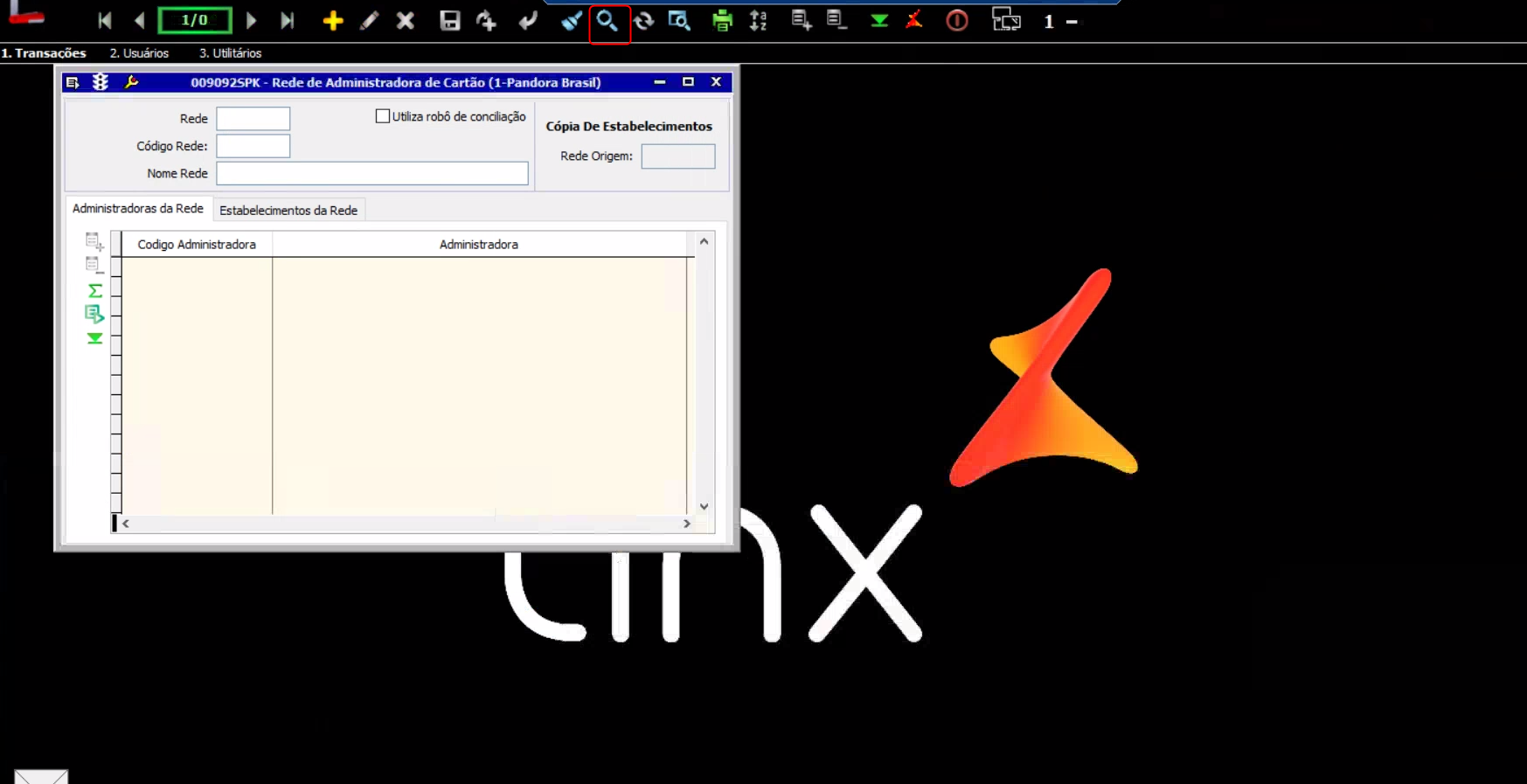The height and width of the screenshot is (784, 1527).
Task: Switch to Estabelecimentos da Rede tab
Action: click(x=288, y=211)
